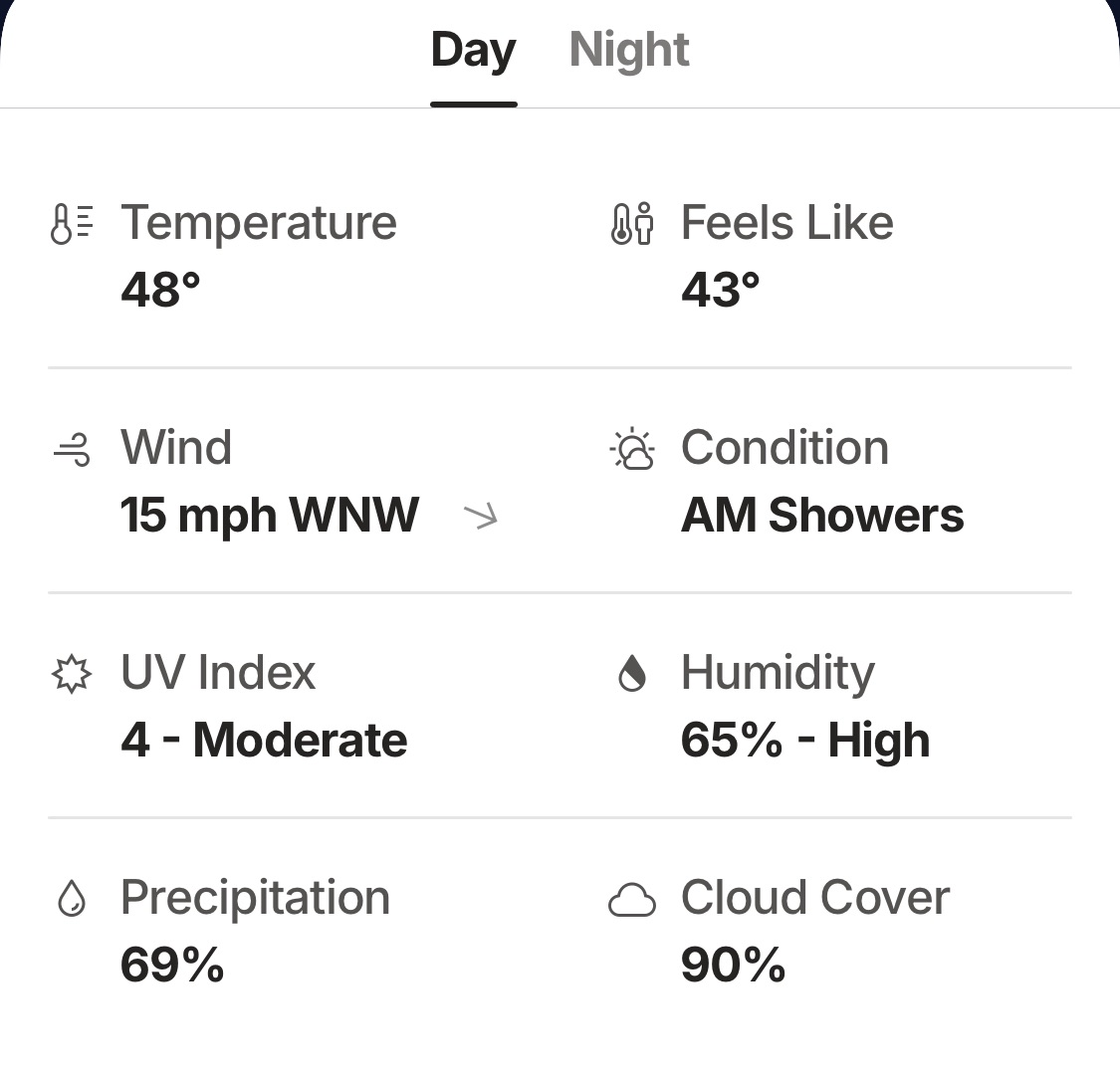Tap the 48° temperature value

point(160,290)
